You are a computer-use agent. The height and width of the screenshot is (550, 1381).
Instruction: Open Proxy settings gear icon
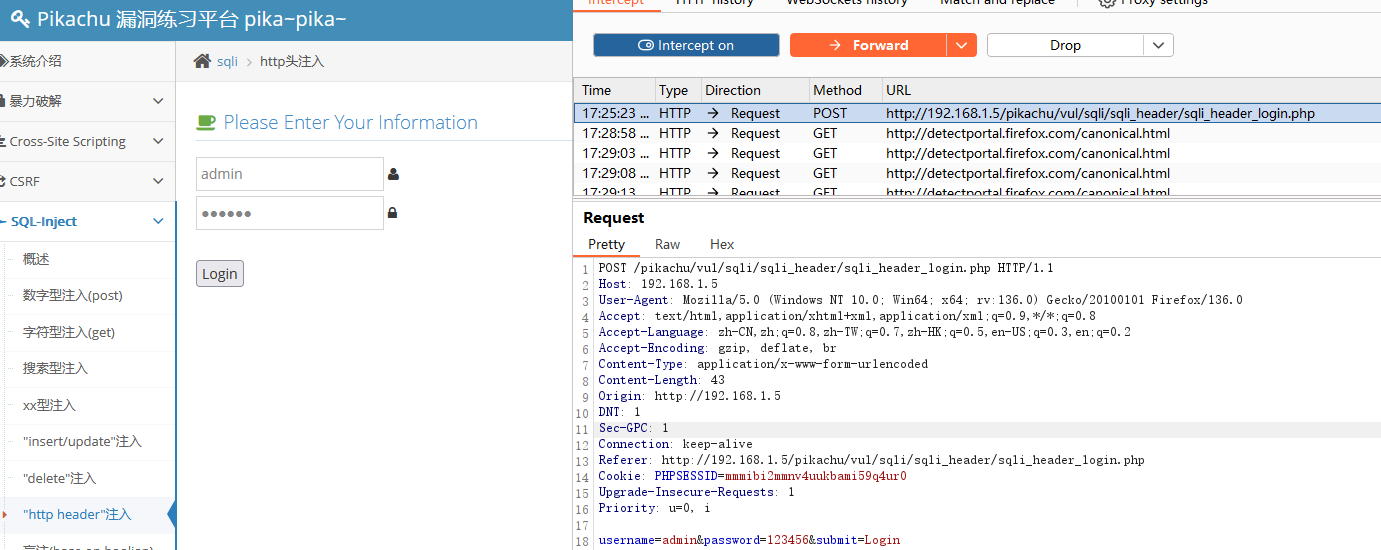tap(1107, 2)
